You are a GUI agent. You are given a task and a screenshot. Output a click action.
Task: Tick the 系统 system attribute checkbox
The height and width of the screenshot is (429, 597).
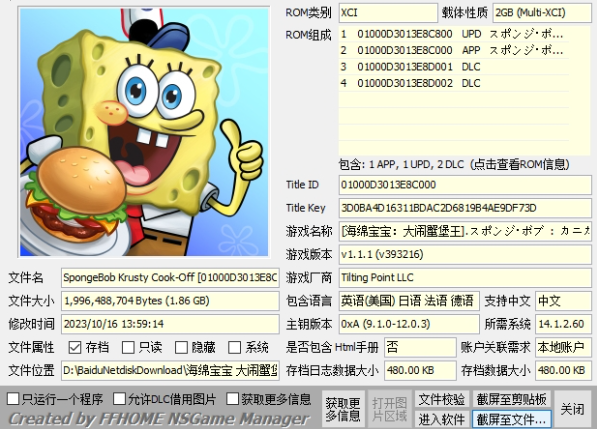tap(234, 347)
